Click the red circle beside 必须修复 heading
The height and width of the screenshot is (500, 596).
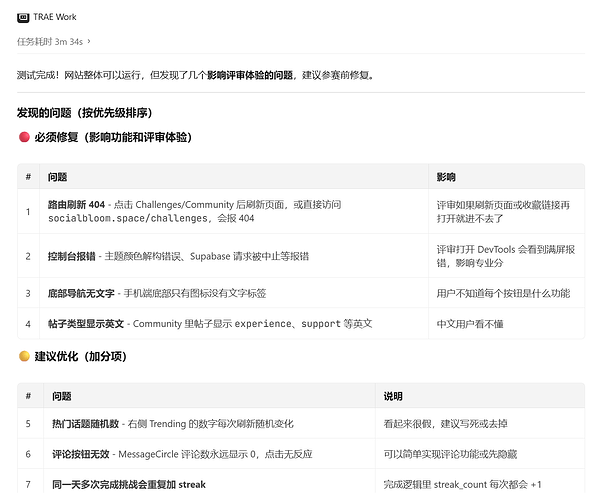click(24, 137)
